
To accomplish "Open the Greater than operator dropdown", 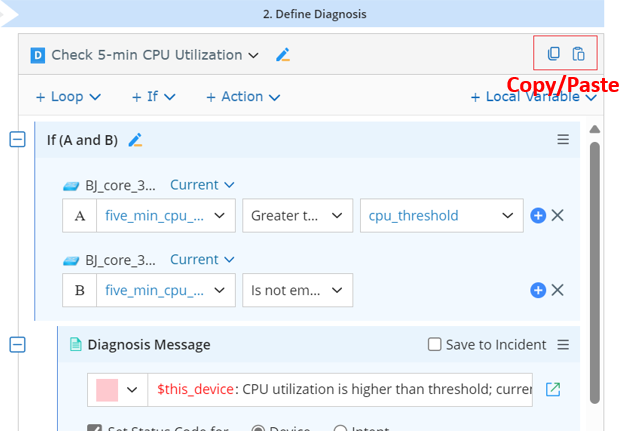I will tap(297, 215).
